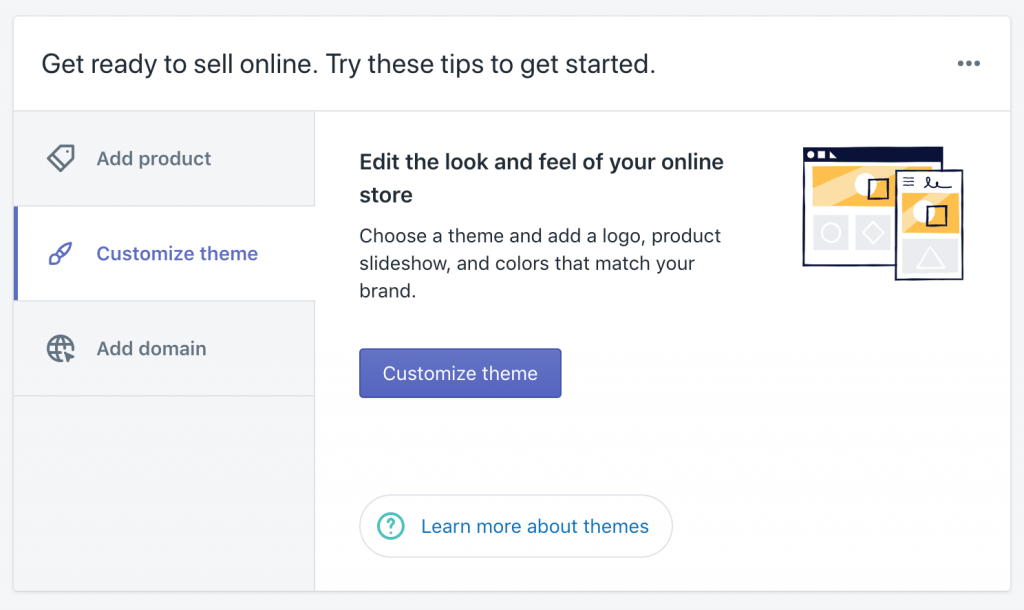Click the triangle placeholder shape in the illustration
Image resolution: width=1024 pixels, height=610 pixels.
(930, 258)
